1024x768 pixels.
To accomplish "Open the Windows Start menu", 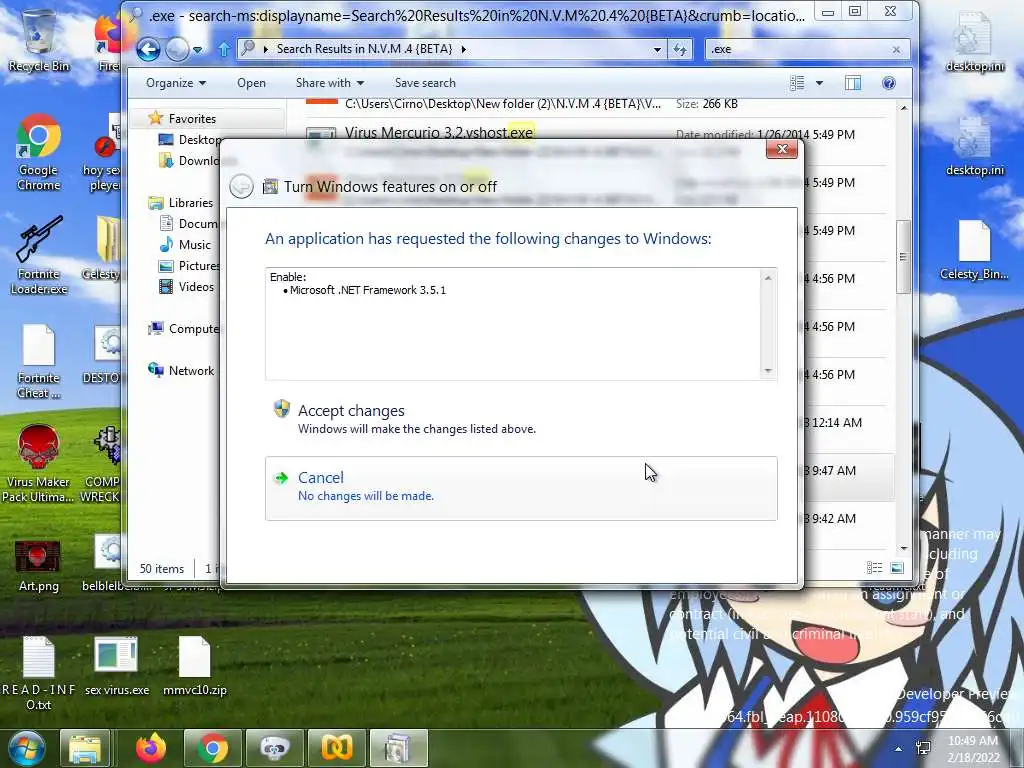I will point(26,748).
